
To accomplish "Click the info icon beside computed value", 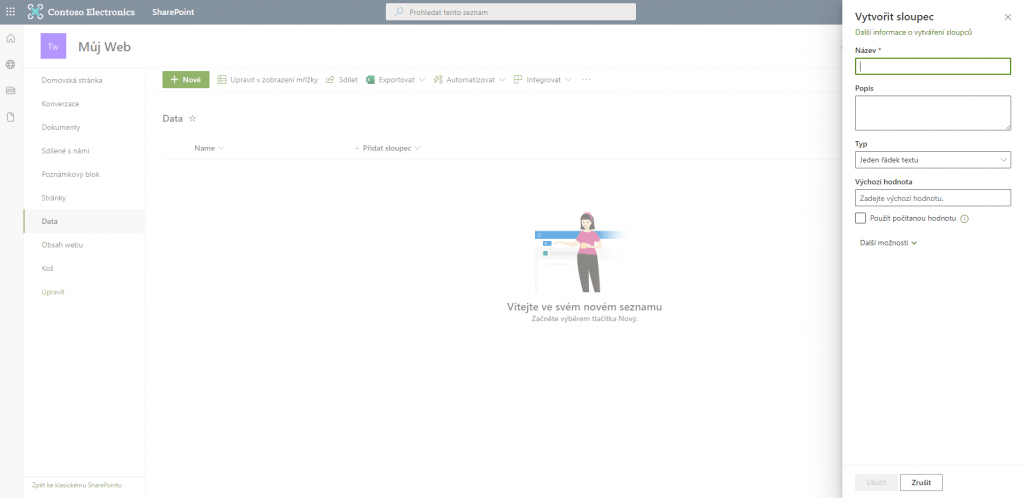I will [x=965, y=218].
